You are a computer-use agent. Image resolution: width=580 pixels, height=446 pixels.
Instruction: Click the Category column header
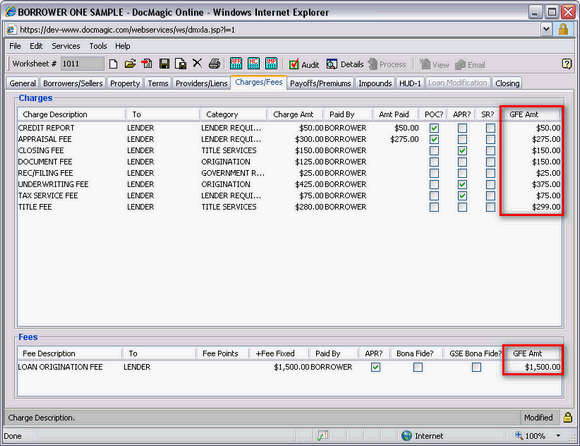[233, 114]
